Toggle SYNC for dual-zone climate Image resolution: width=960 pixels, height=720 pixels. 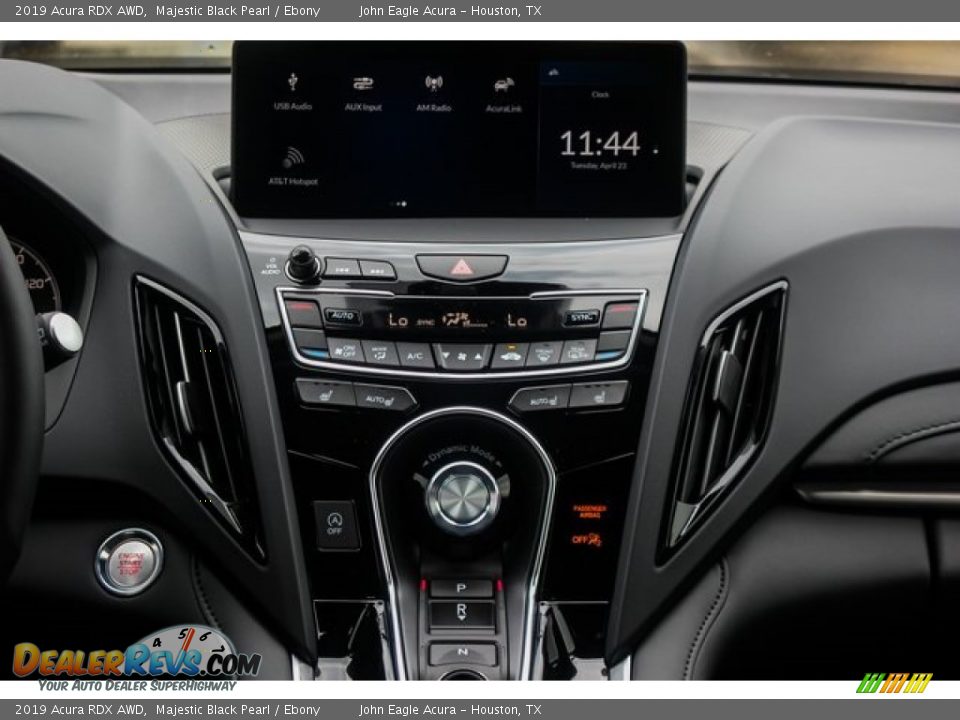tap(582, 317)
